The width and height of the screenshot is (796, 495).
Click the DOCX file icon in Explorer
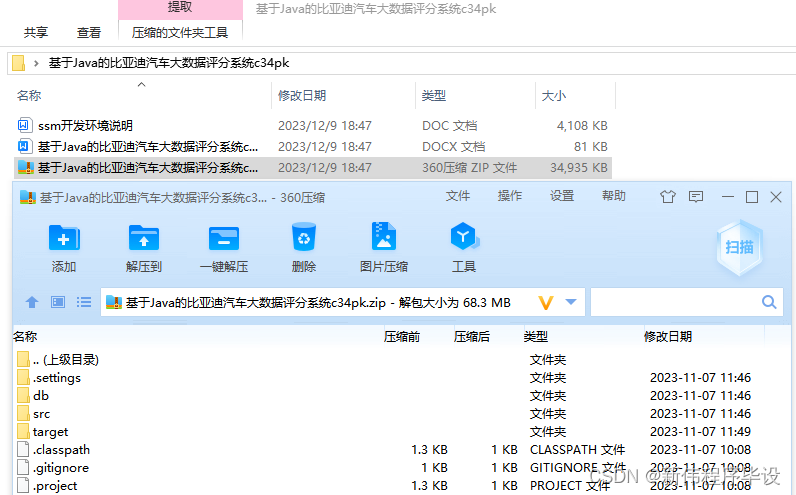[x=24, y=146]
